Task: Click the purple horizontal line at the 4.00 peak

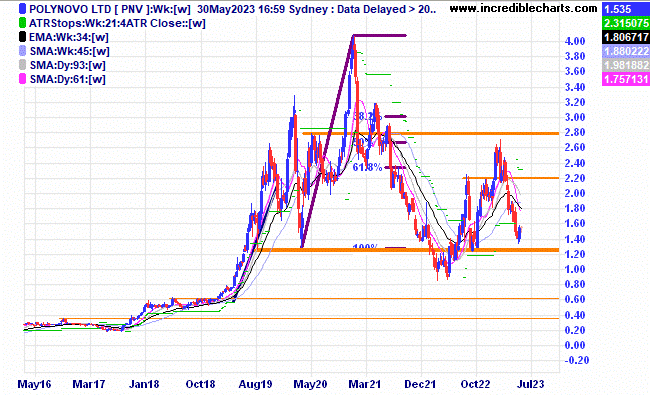Action: pos(379,36)
